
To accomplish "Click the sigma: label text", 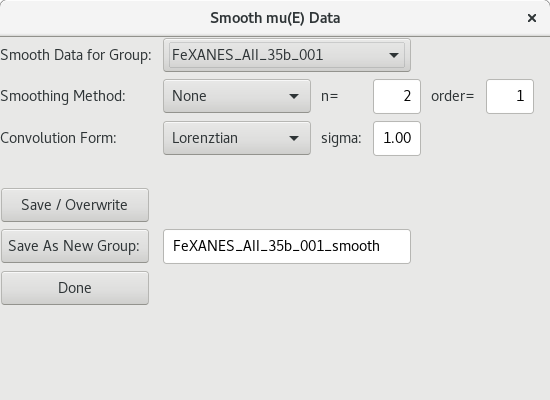I will coord(341,138).
